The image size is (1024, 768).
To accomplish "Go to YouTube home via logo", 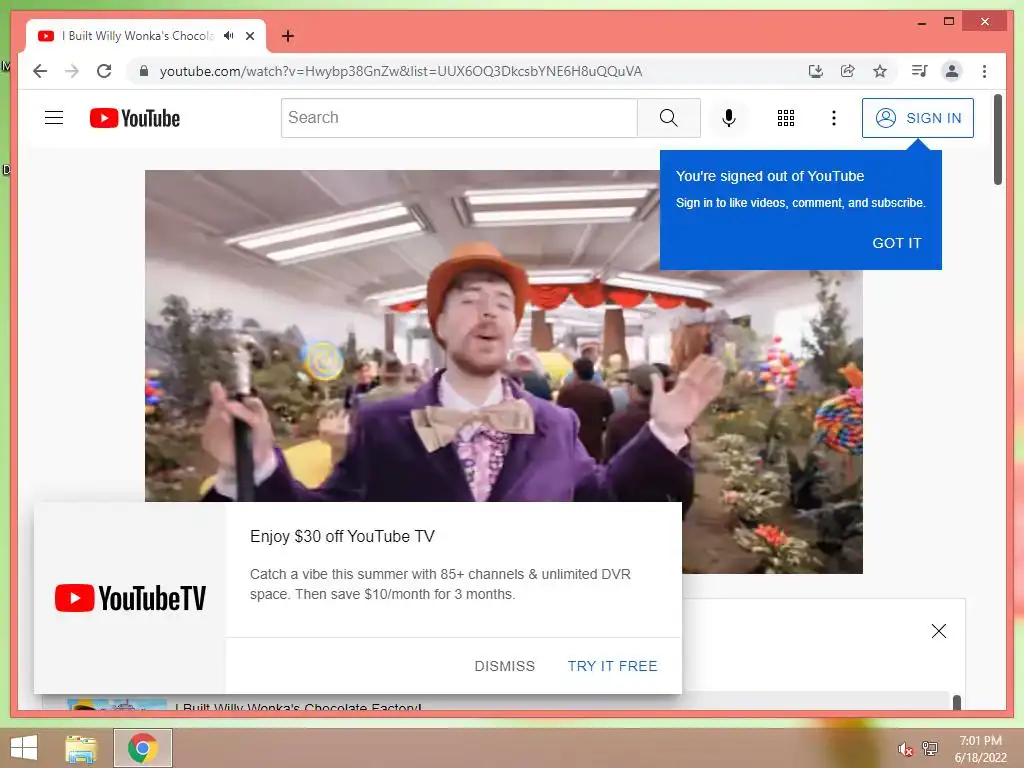I will [x=135, y=118].
